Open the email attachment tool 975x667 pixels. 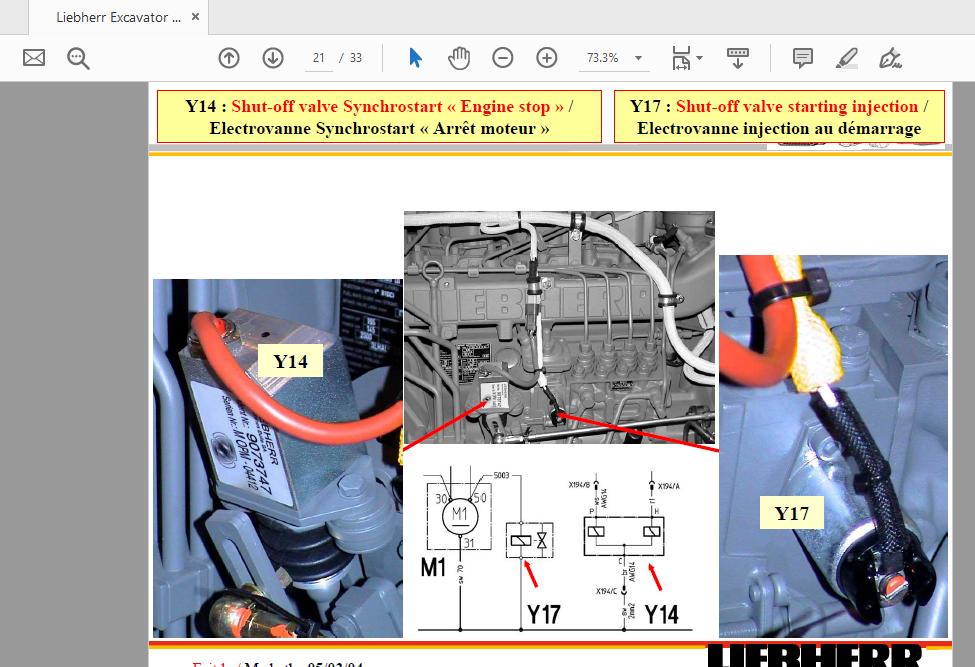pyautogui.click(x=33, y=58)
